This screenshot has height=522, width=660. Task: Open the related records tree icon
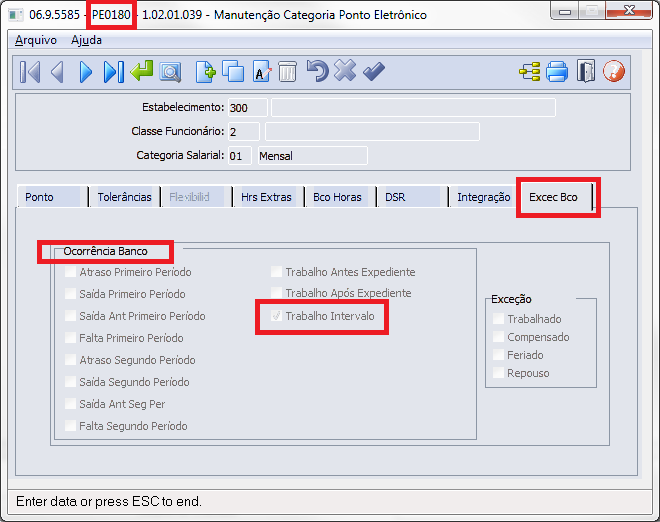pyautogui.click(x=530, y=71)
